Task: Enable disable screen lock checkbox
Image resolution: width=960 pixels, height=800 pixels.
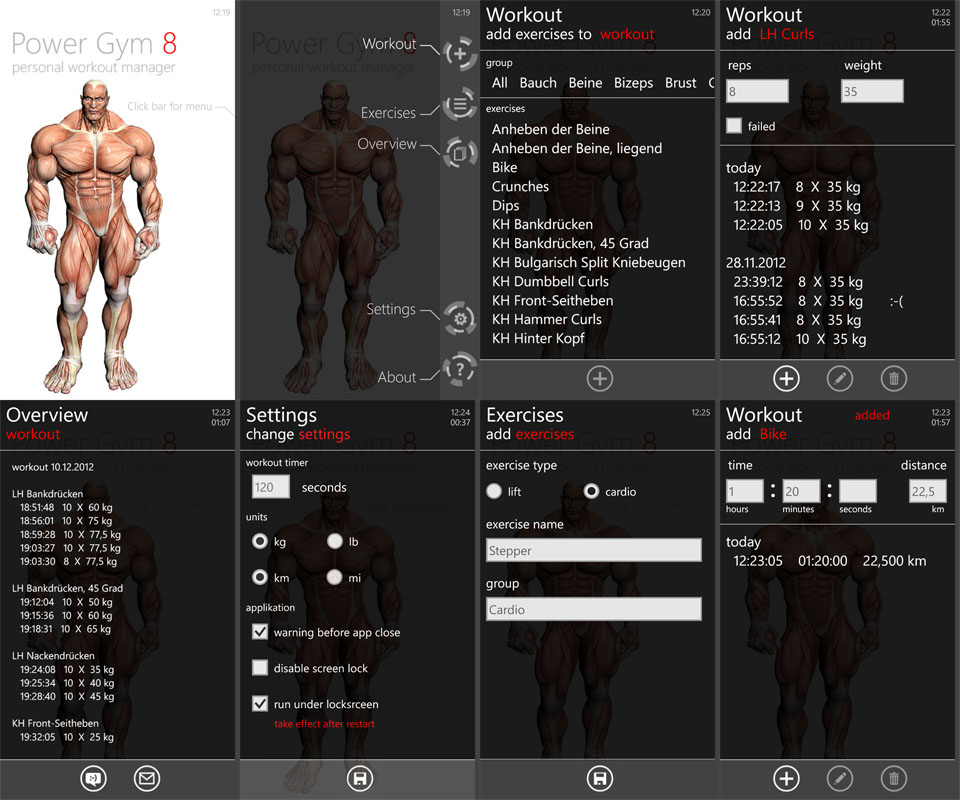Action: point(260,668)
